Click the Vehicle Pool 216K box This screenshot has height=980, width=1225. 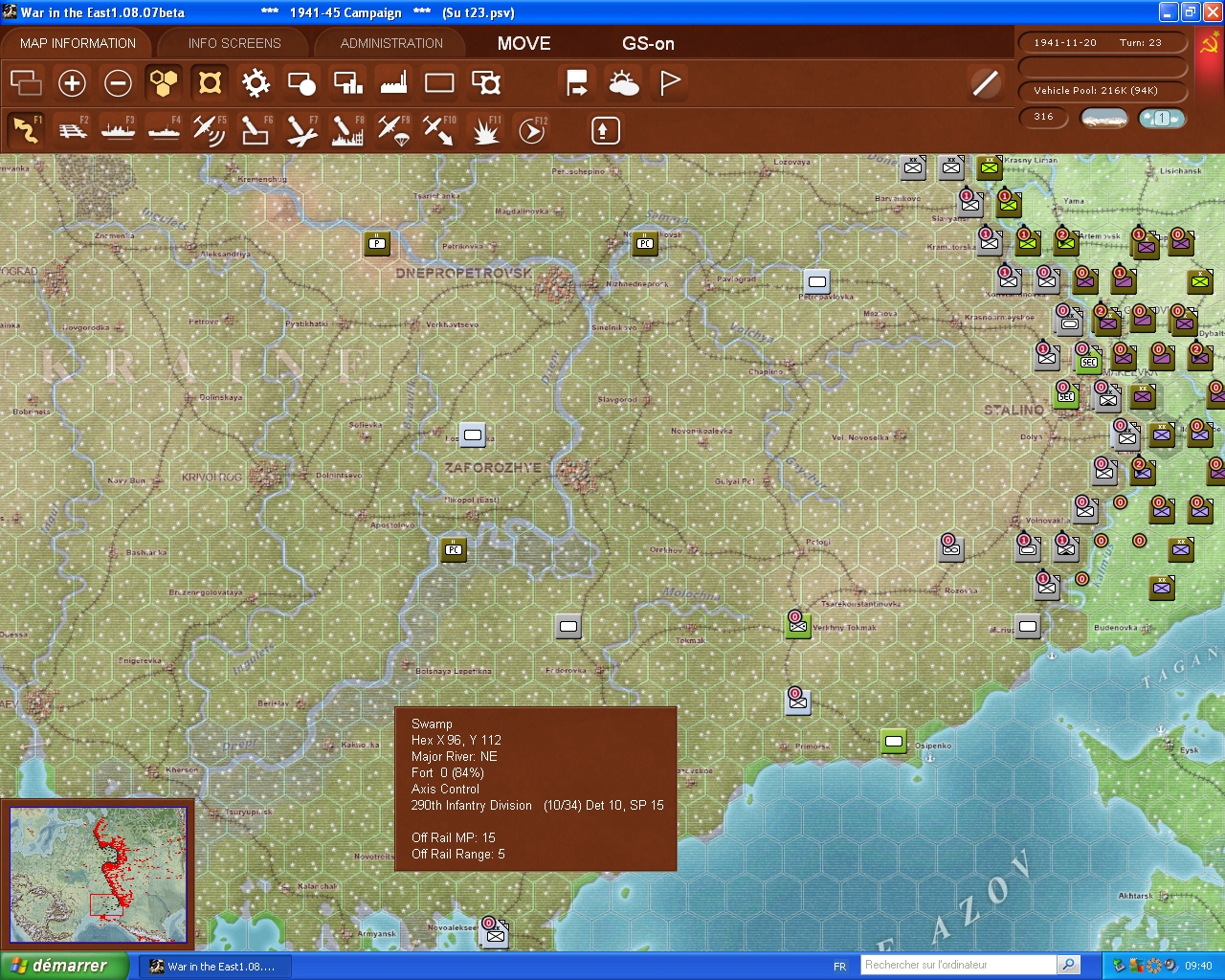[1102, 91]
